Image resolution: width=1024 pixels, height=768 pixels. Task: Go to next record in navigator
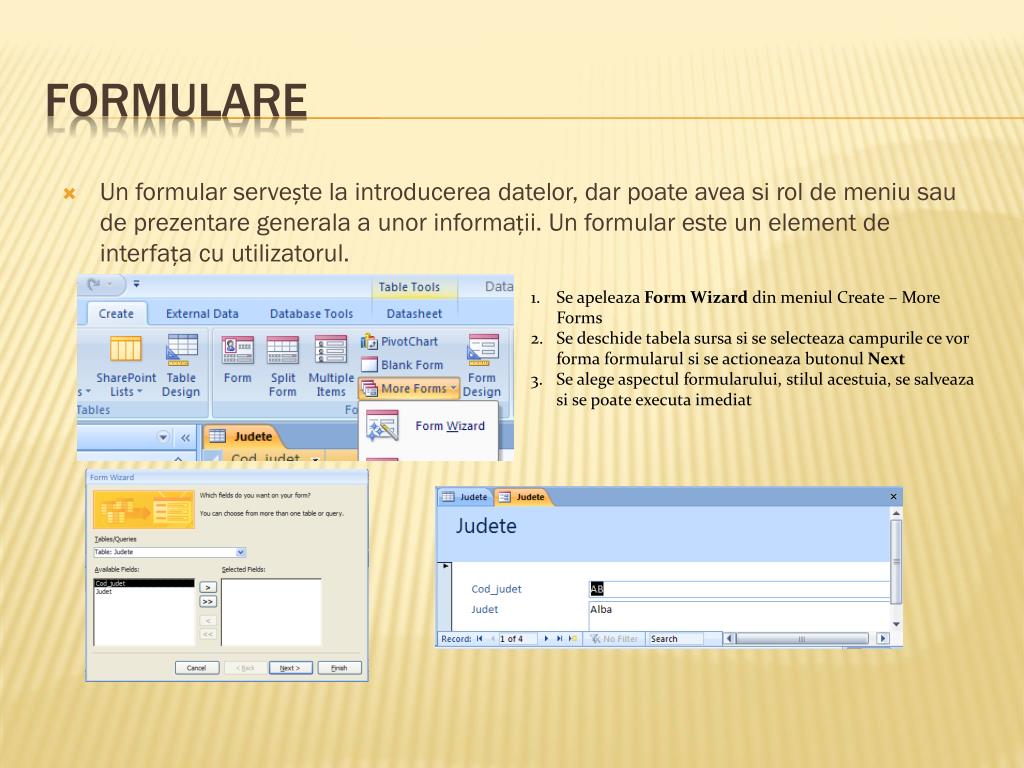546,639
